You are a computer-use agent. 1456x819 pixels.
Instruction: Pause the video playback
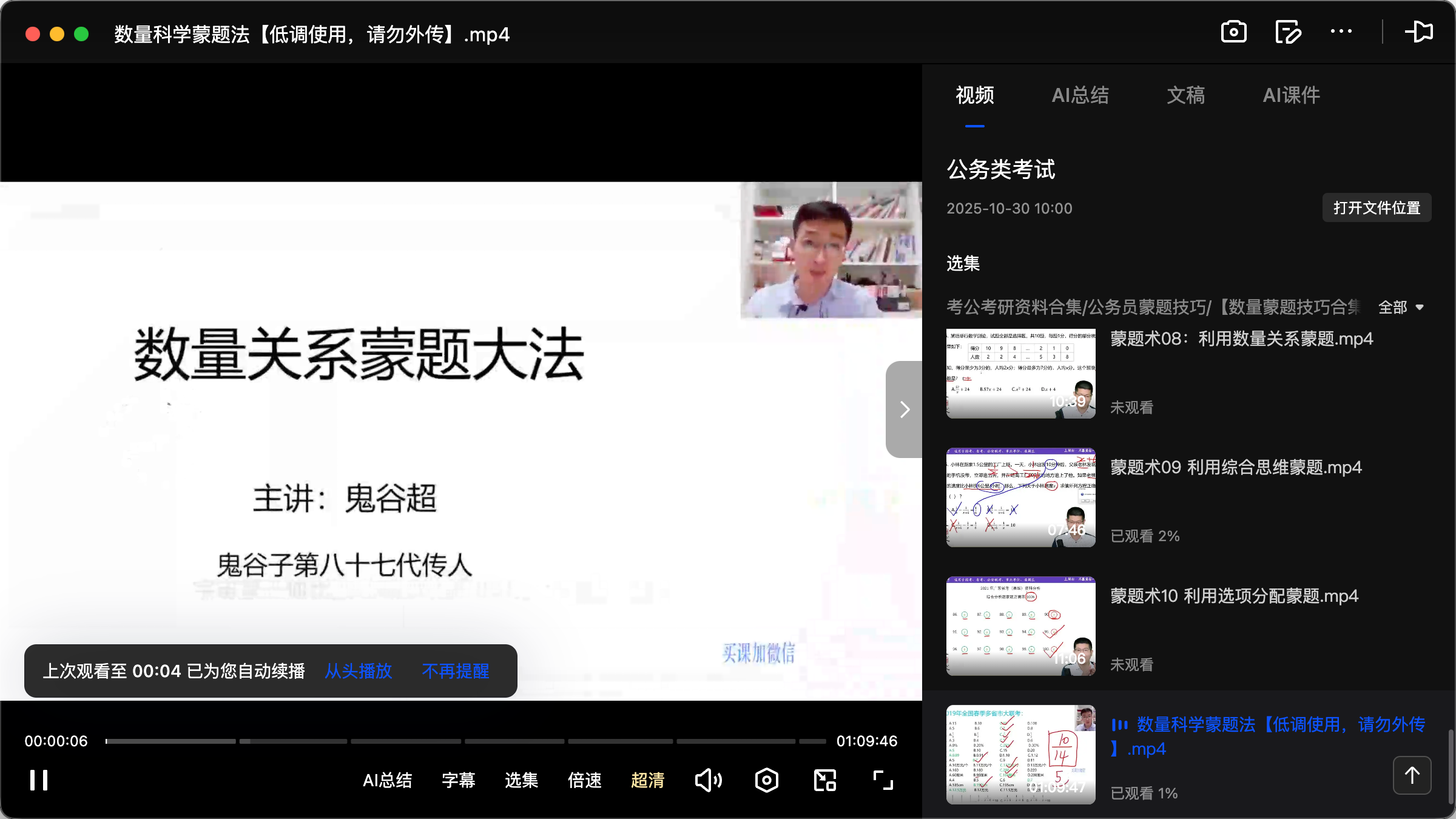[38, 780]
